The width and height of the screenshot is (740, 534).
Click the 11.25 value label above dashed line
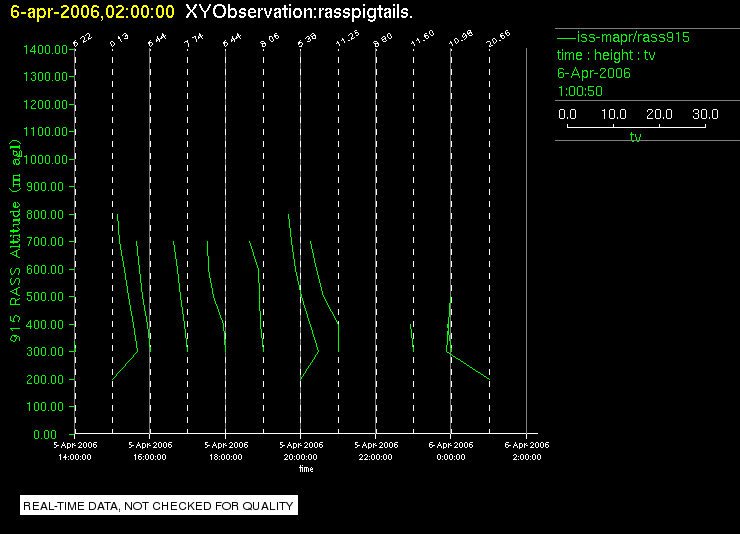[347, 39]
